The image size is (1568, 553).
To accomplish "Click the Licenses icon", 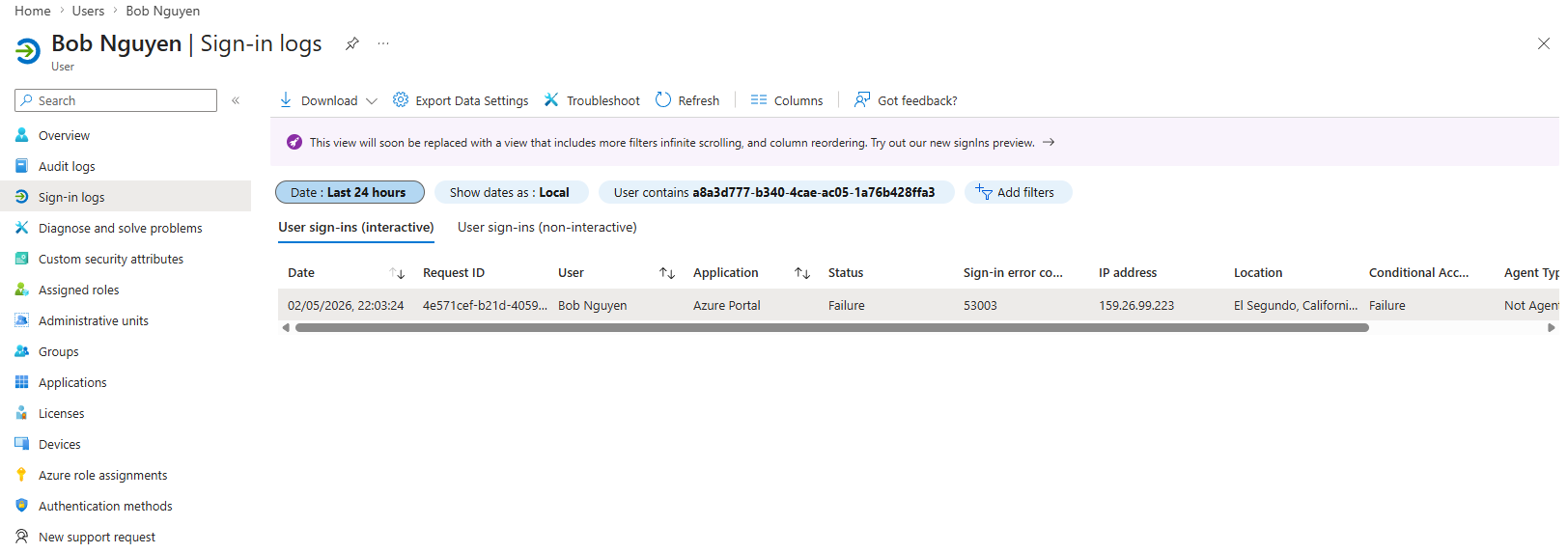I will click(21, 413).
